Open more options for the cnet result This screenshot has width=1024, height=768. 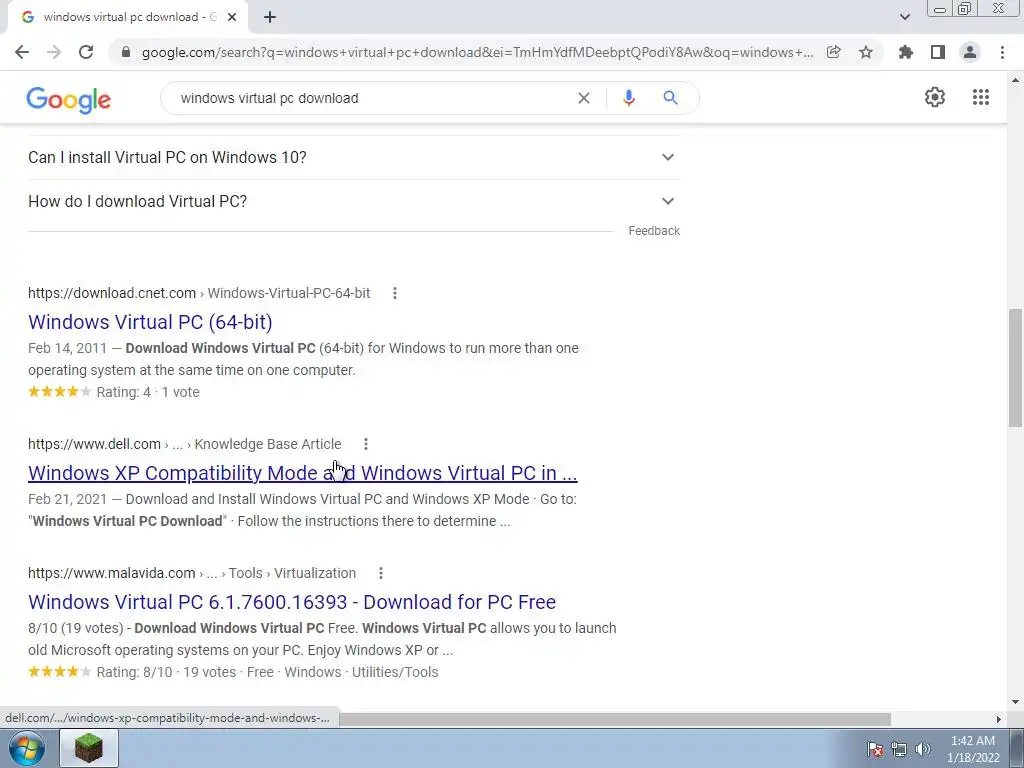click(394, 293)
